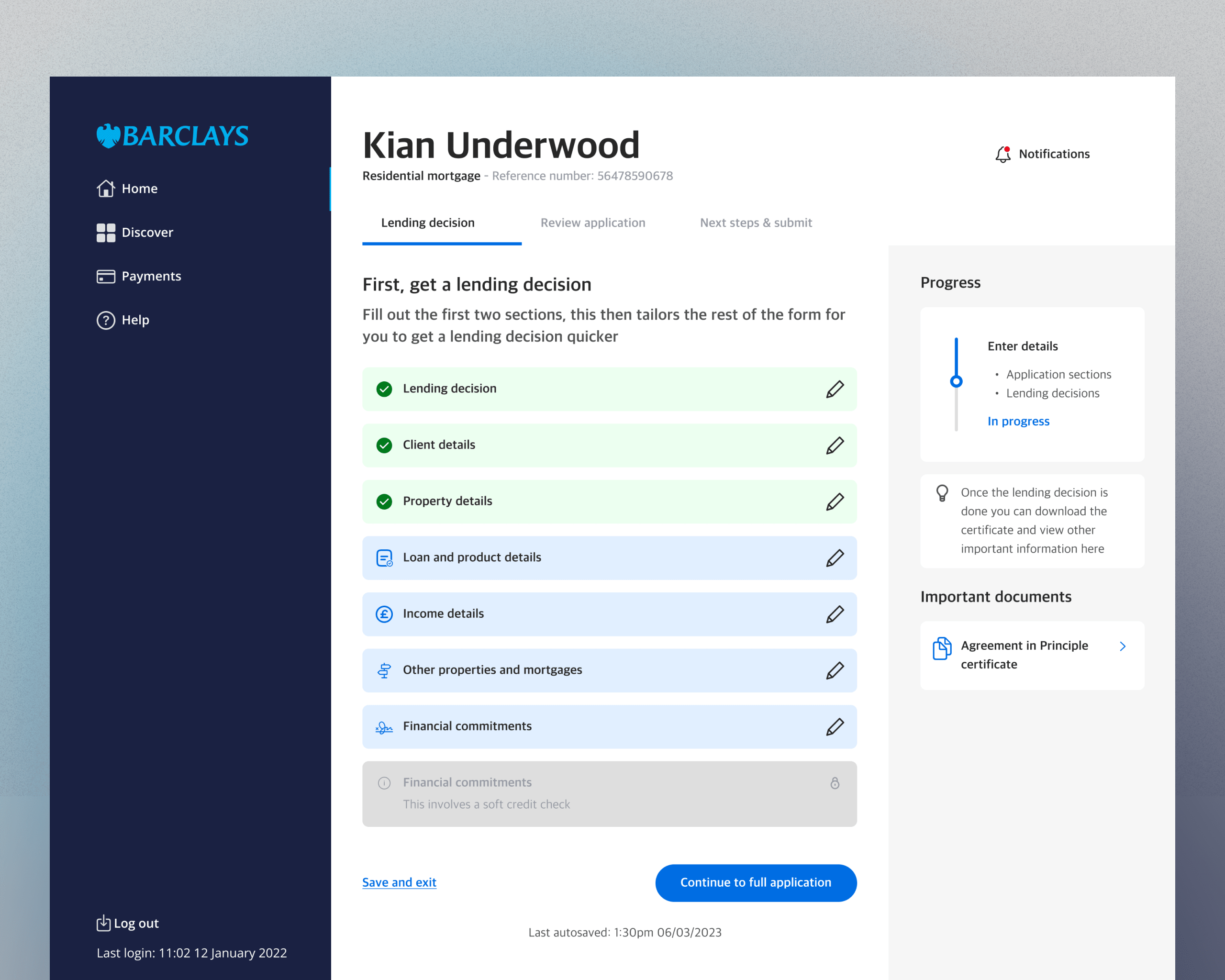The width and height of the screenshot is (1225, 980).
Task: Click the Payments card icon
Action: pyautogui.click(x=106, y=276)
